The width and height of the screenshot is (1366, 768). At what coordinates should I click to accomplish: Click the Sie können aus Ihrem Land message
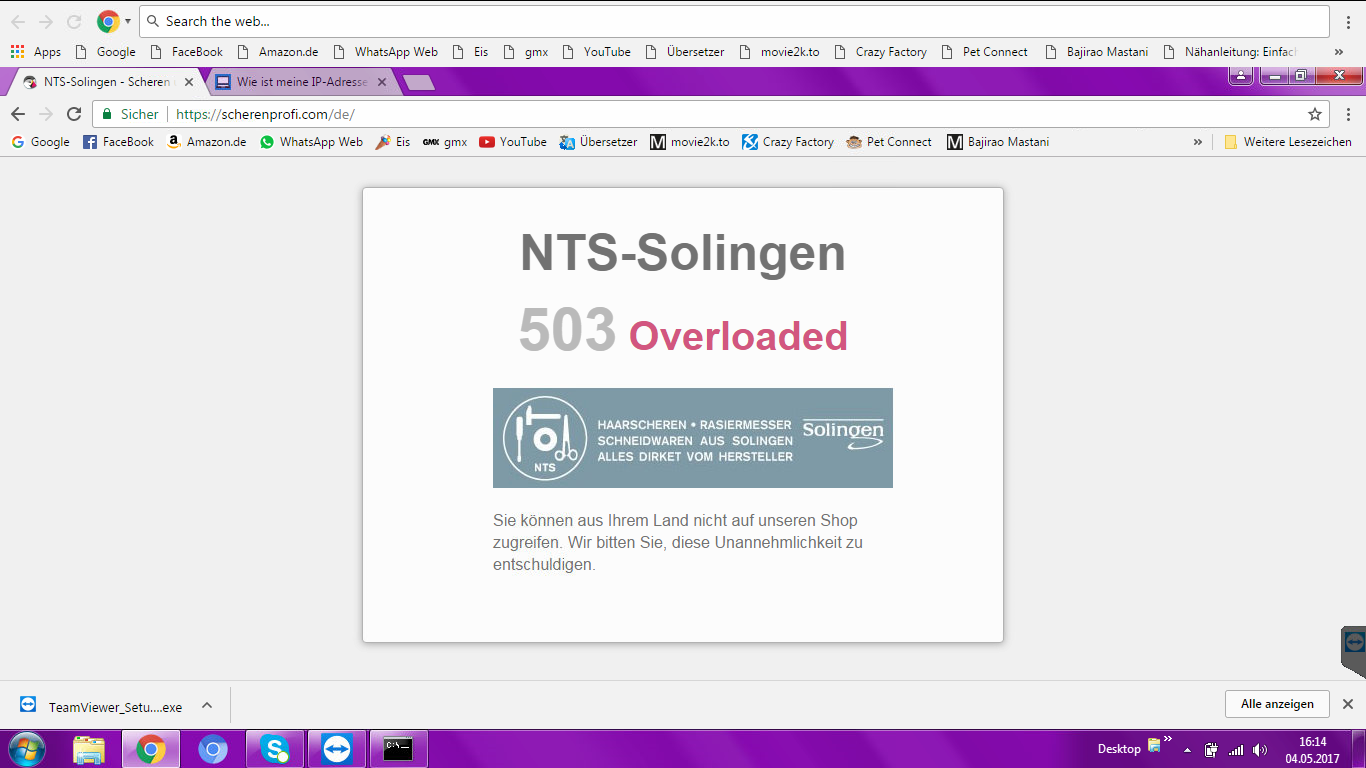pyautogui.click(x=678, y=542)
